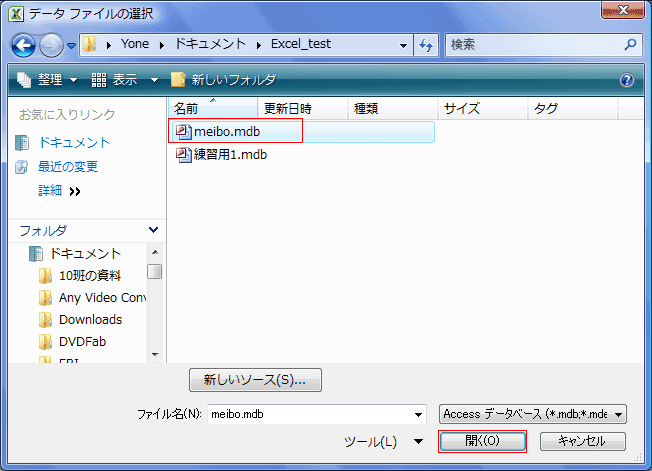Viewport: 652px width, 471px height.
Task: Expand the ファイル名 dropdown arrow
Action: [418, 414]
